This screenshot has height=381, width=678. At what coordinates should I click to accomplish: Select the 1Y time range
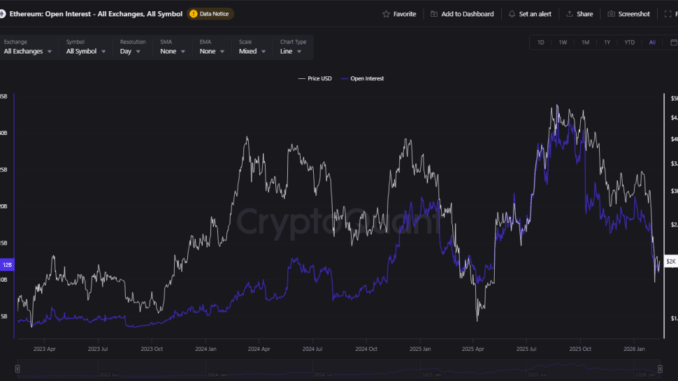pyautogui.click(x=607, y=42)
